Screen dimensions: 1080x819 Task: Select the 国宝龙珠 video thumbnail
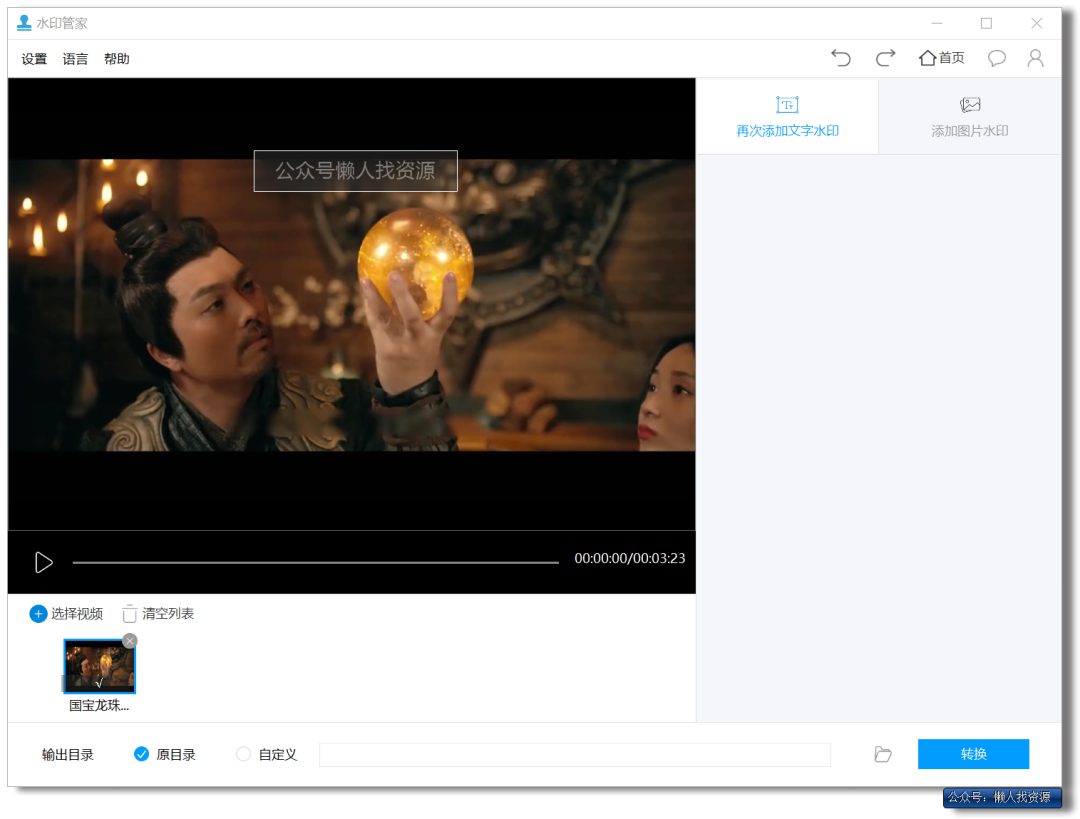tap(99, 666)
